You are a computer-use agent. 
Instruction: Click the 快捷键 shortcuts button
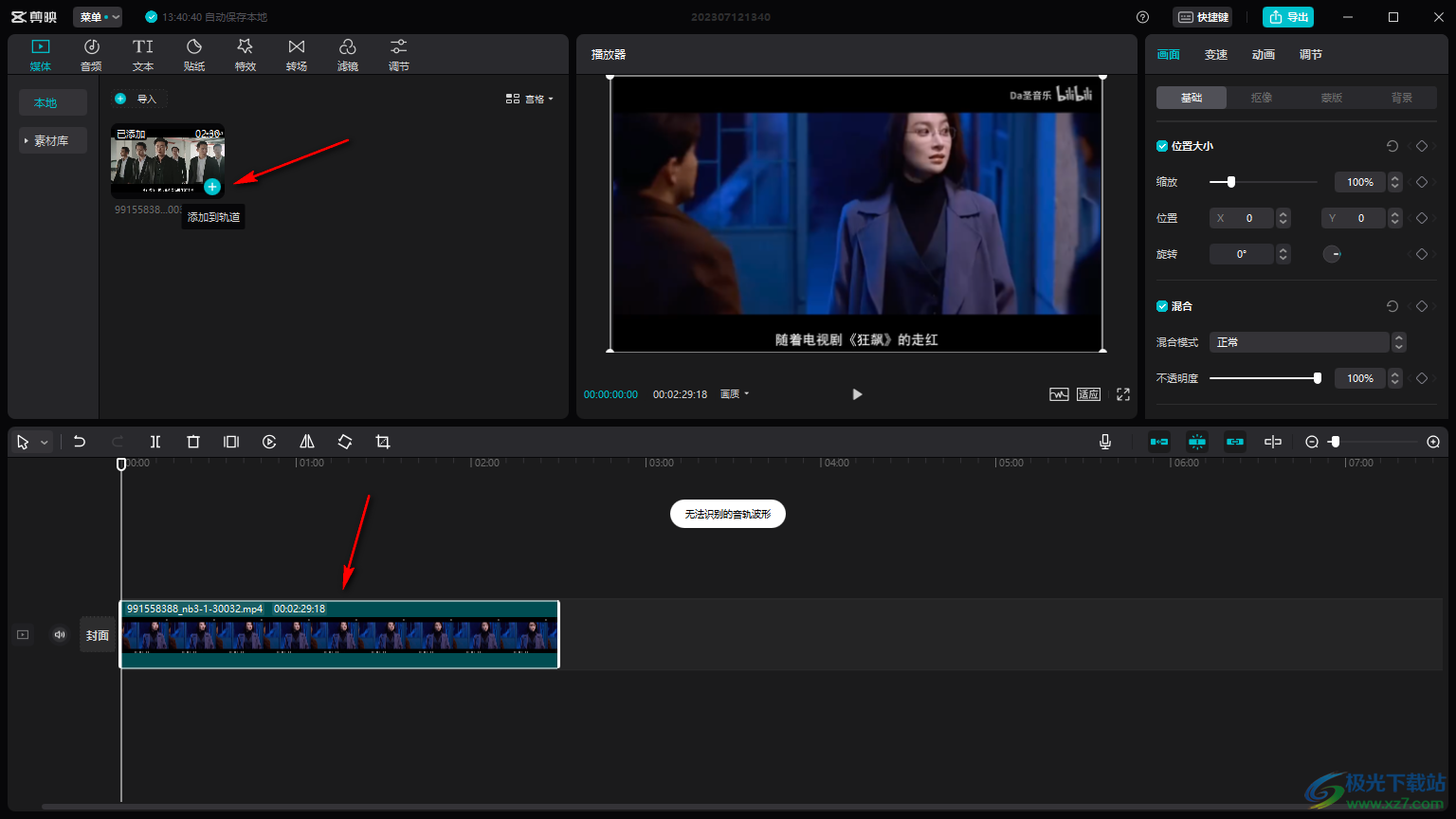pyautogui.click(x=1203, y=17)
